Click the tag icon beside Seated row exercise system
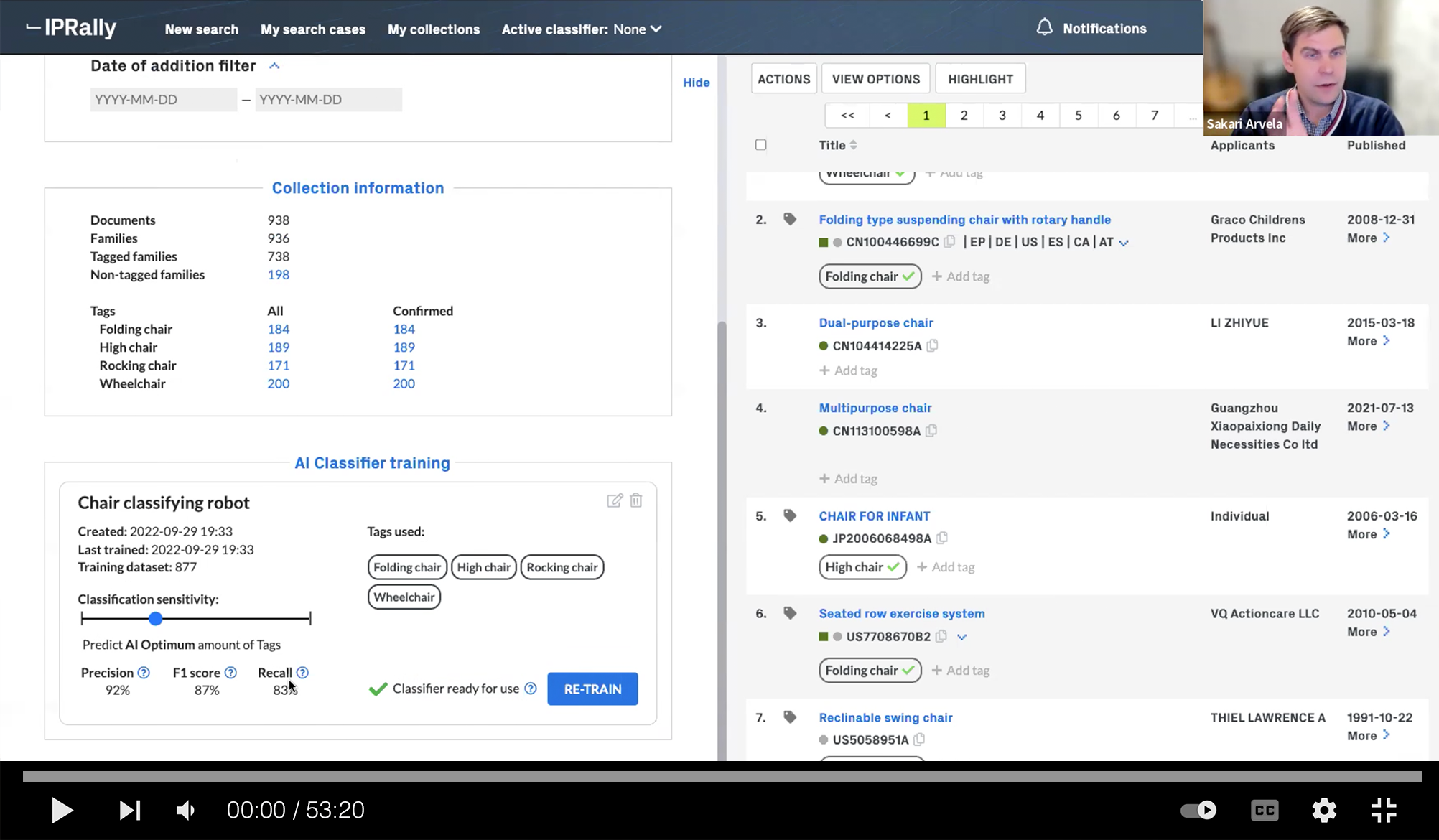This screenshot has width=1439, height=840. (791, 613)
